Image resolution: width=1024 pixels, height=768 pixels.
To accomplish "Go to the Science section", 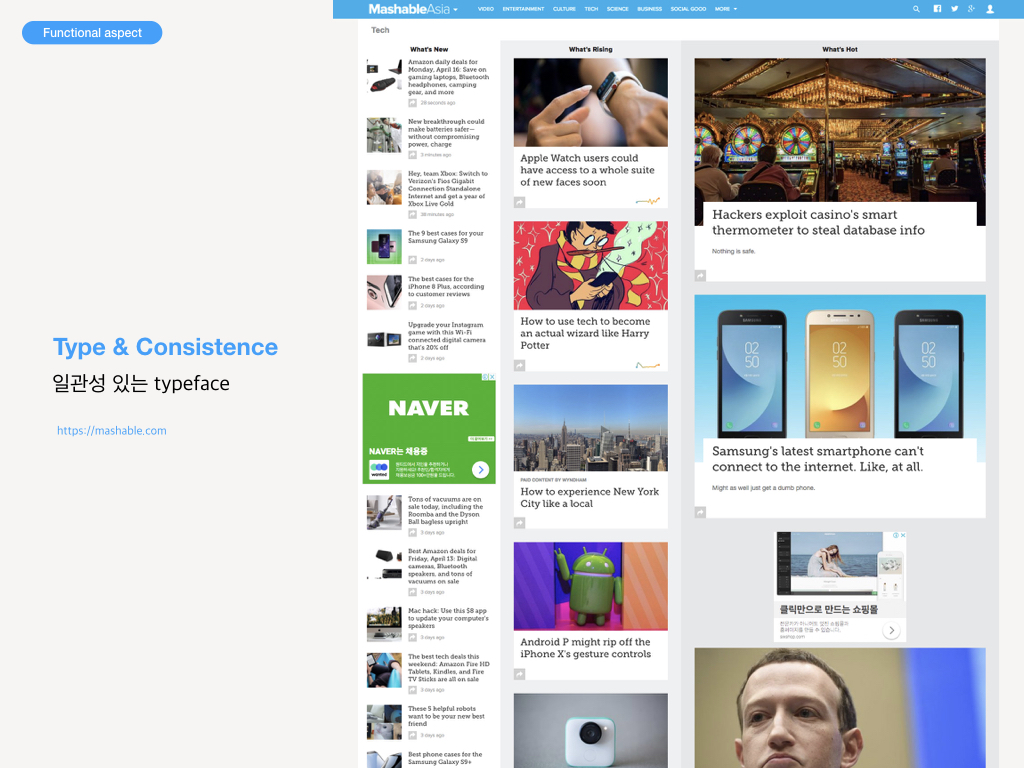I will 617,9.
